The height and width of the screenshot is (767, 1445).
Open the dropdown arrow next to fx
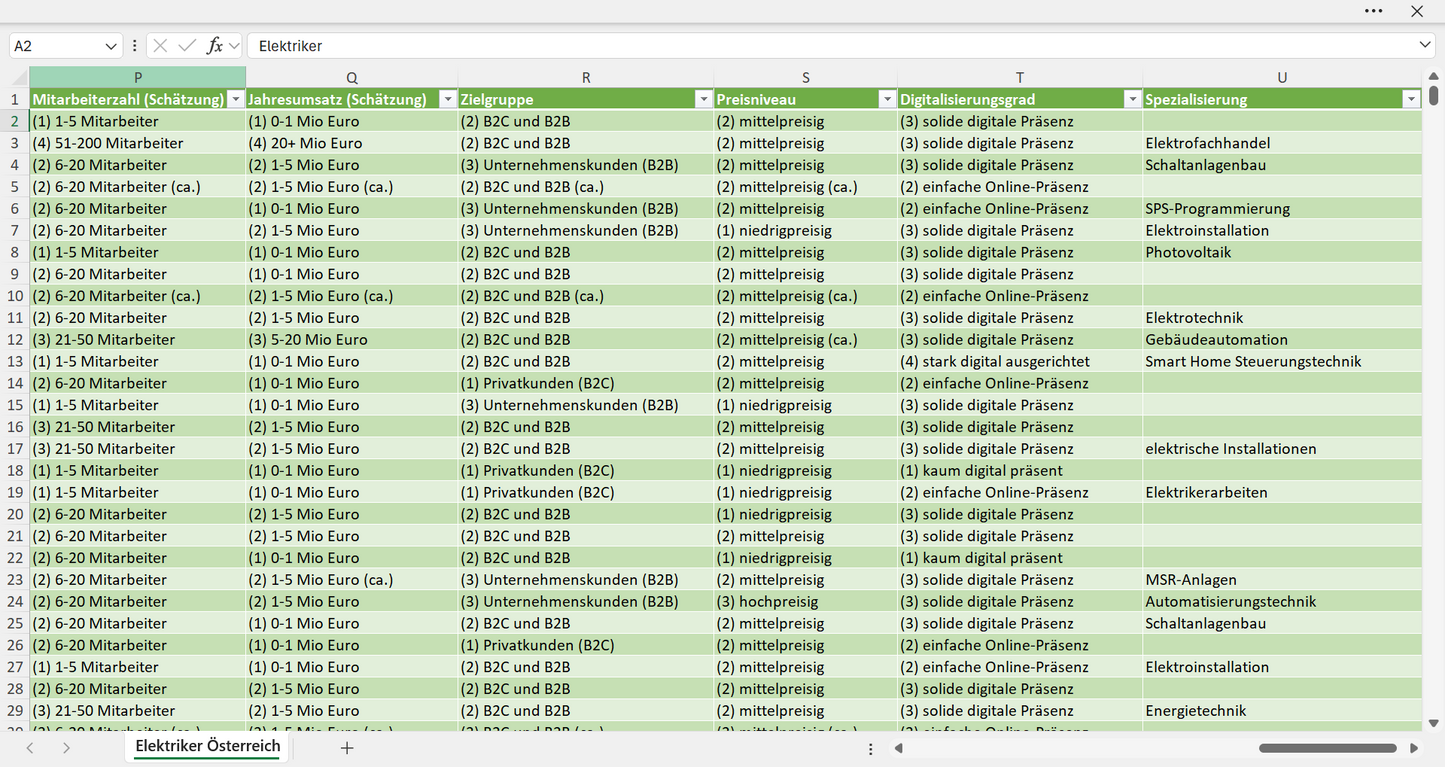click(234, 46)
